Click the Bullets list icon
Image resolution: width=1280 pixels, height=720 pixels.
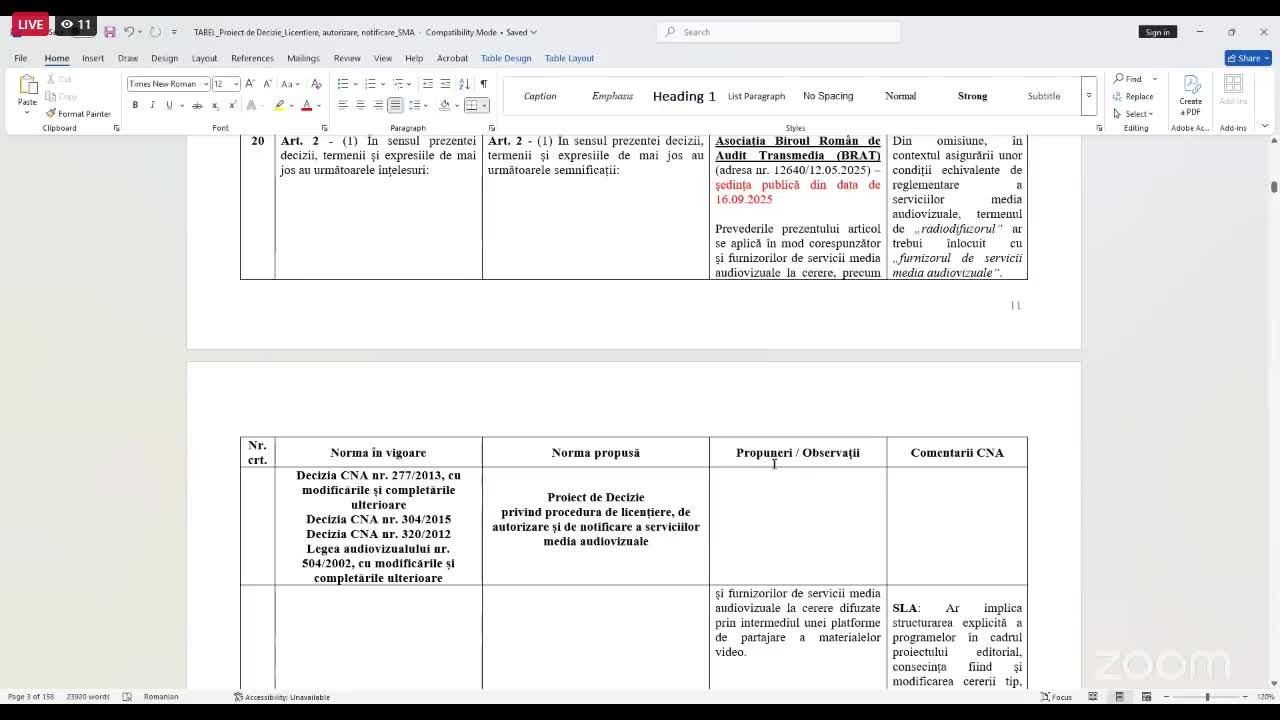pos(343,84)
